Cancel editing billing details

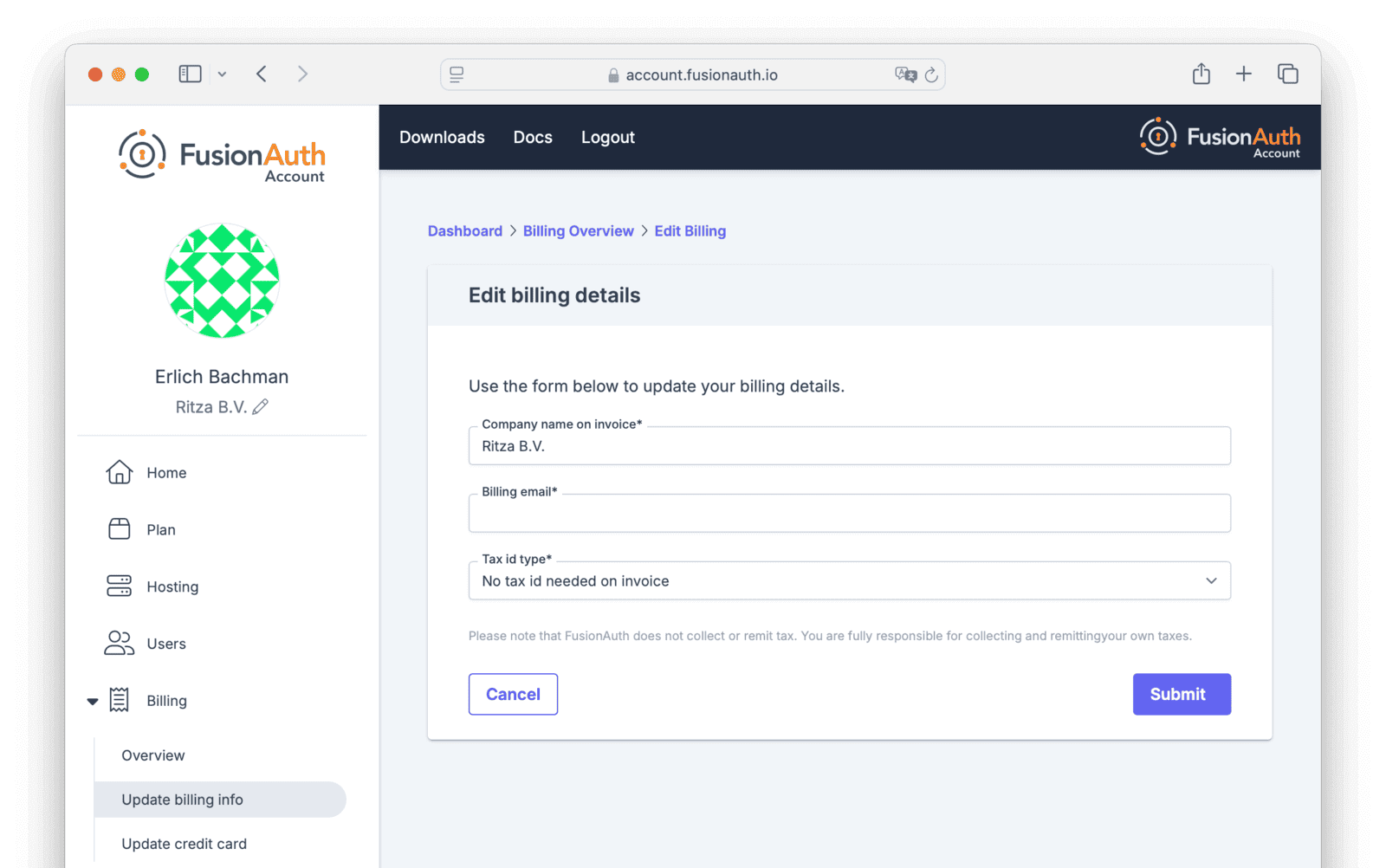click(x=513, y=694)
